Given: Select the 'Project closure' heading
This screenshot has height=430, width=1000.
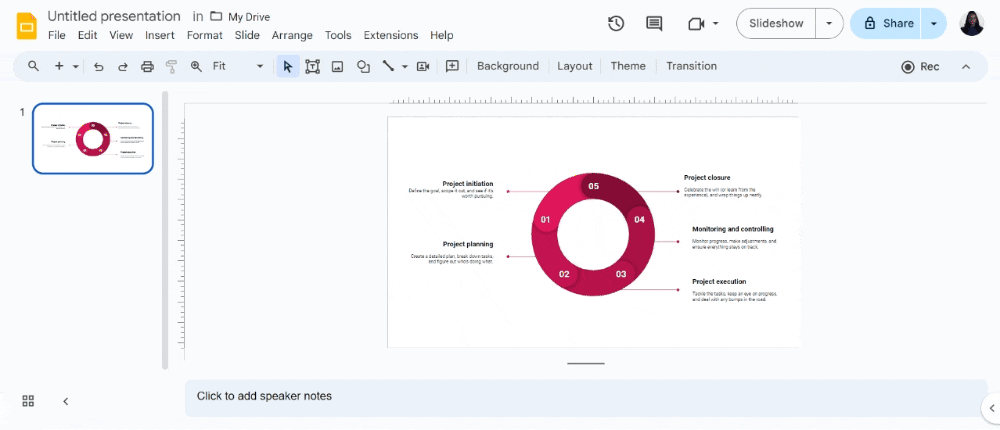Looking at the screenshot, I should (707, 177).
